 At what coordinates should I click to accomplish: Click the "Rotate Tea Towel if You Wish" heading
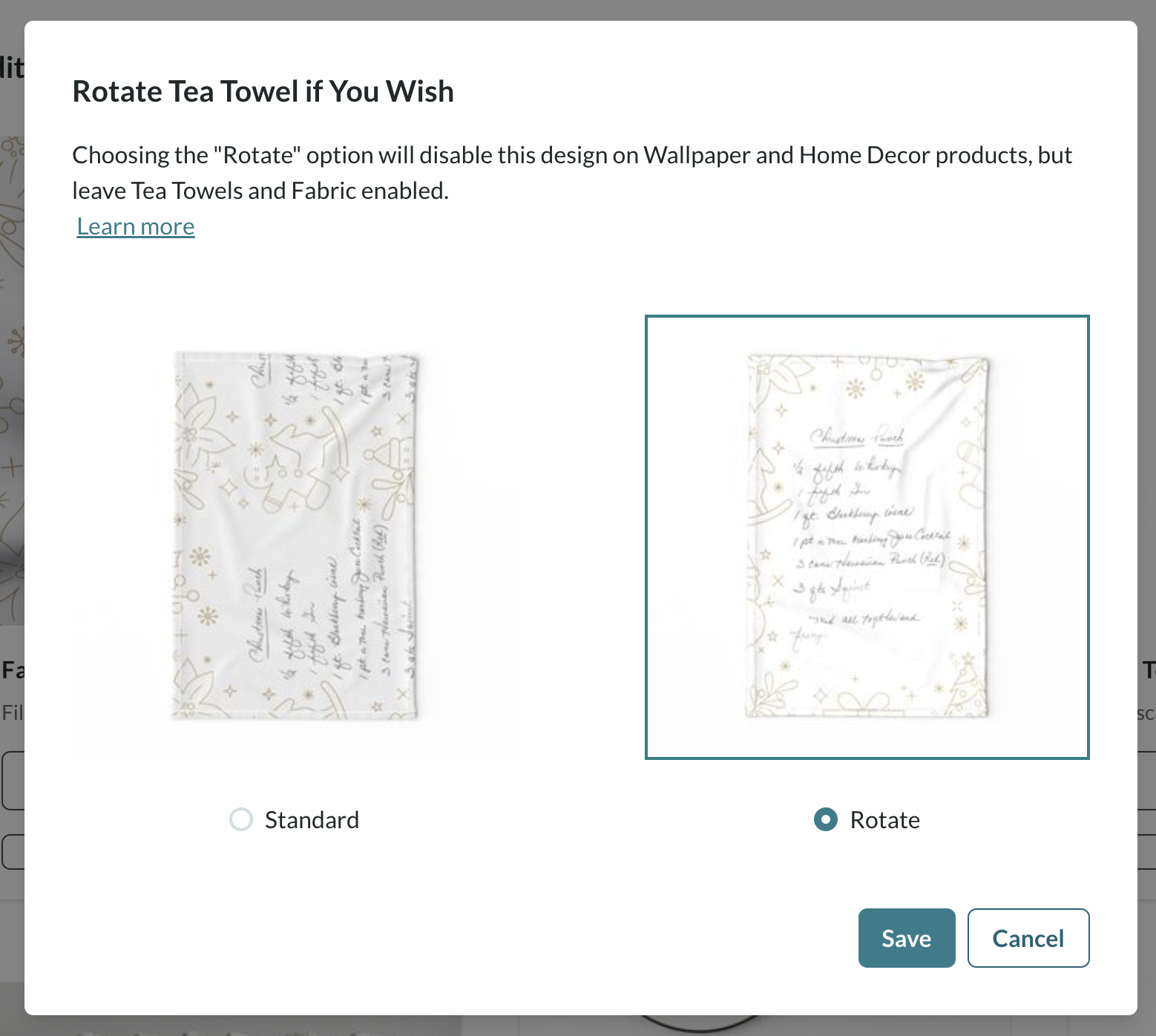click(x=263, y=91)
